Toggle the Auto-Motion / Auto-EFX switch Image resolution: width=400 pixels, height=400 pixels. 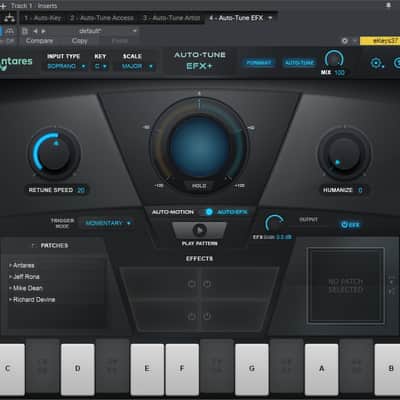click(x=206, y=212)
